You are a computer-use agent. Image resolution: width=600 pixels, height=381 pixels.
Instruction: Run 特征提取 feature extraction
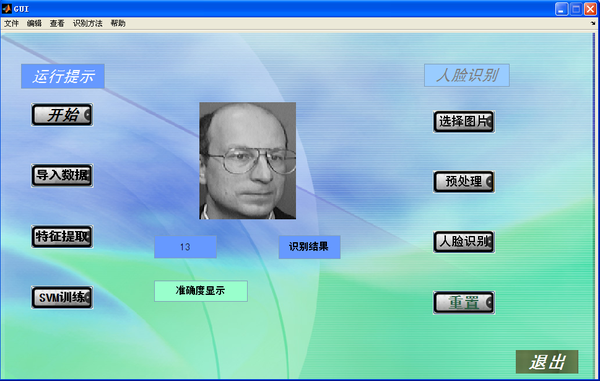click(62, 236)
